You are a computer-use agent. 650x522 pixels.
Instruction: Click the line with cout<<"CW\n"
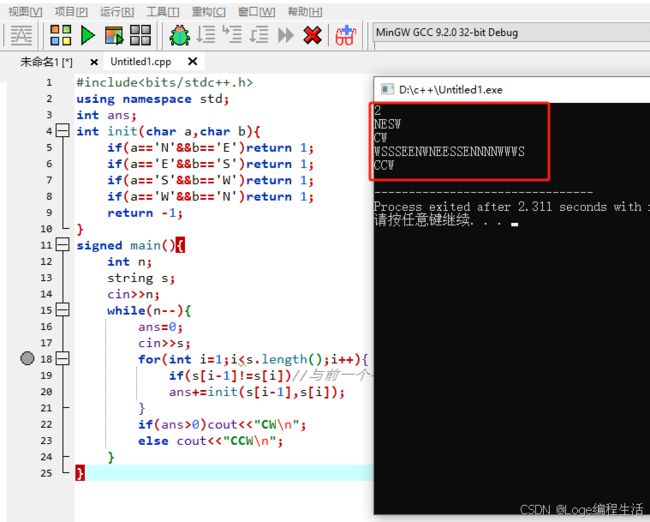222,424
